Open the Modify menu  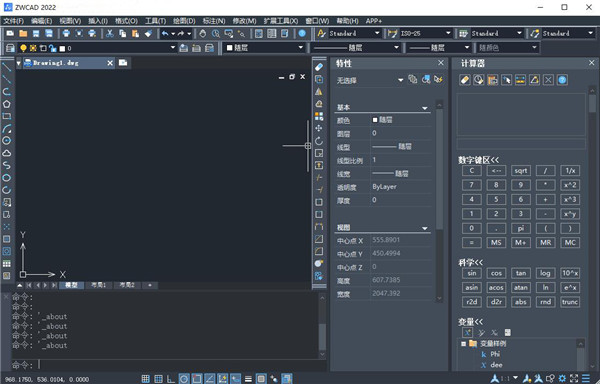point(244,21)
